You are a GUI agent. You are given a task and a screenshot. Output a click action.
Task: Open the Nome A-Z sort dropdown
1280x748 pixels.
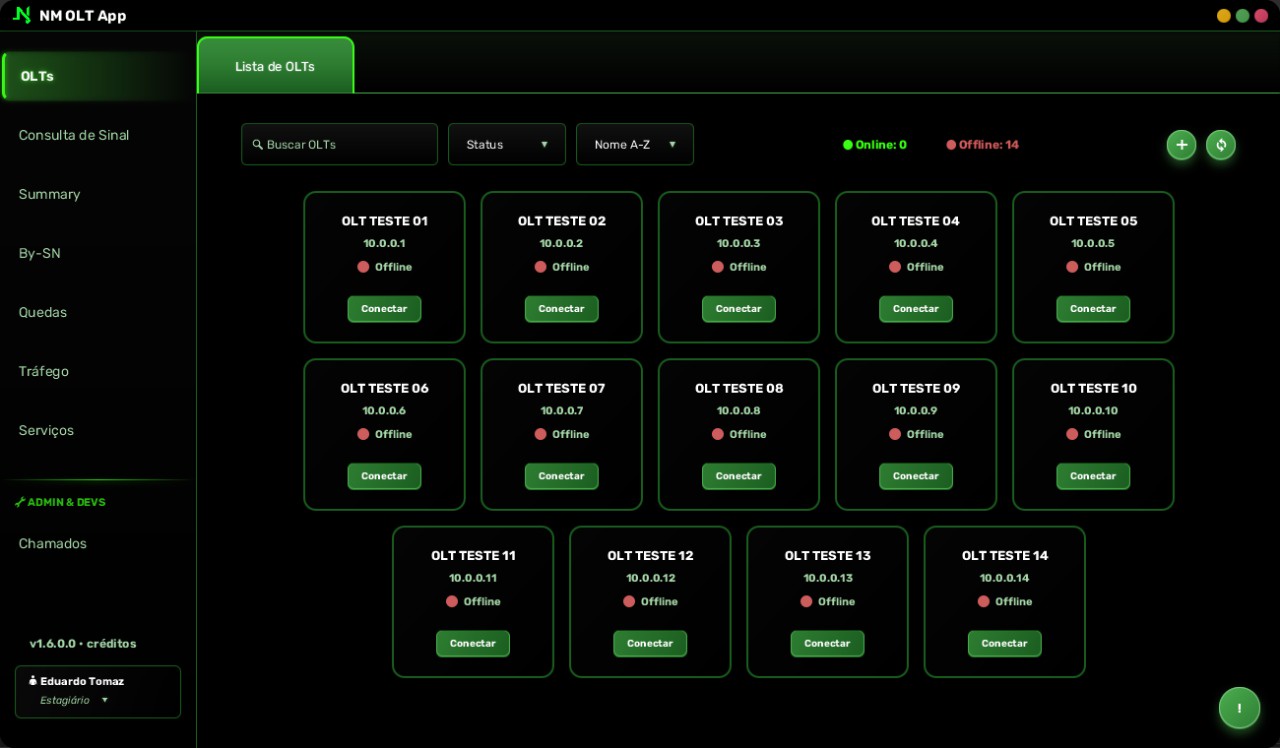(x=635, y=144)
